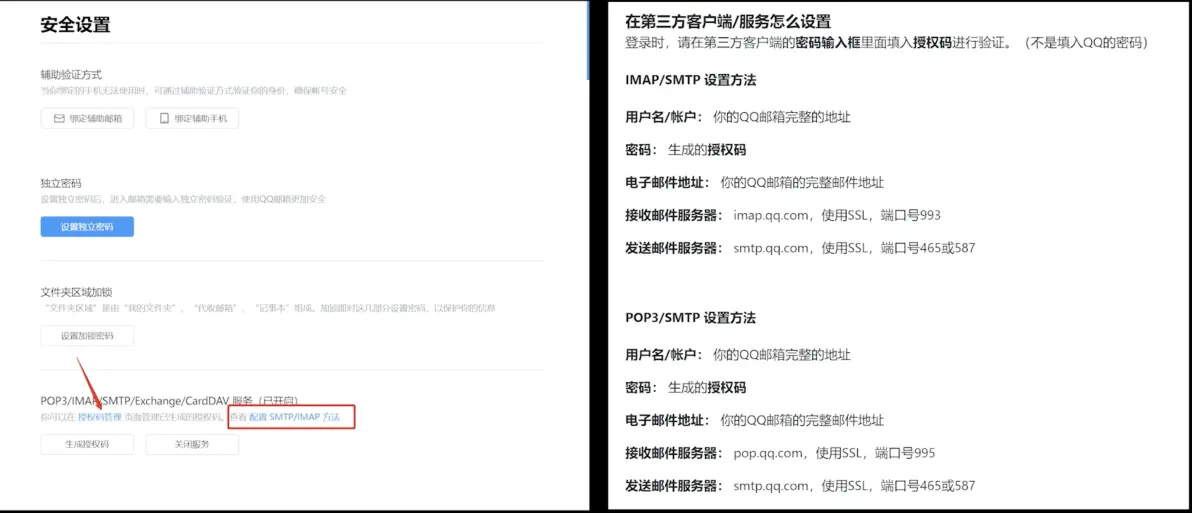Click the pop.qq.com receiving server line

coord(780,453)
